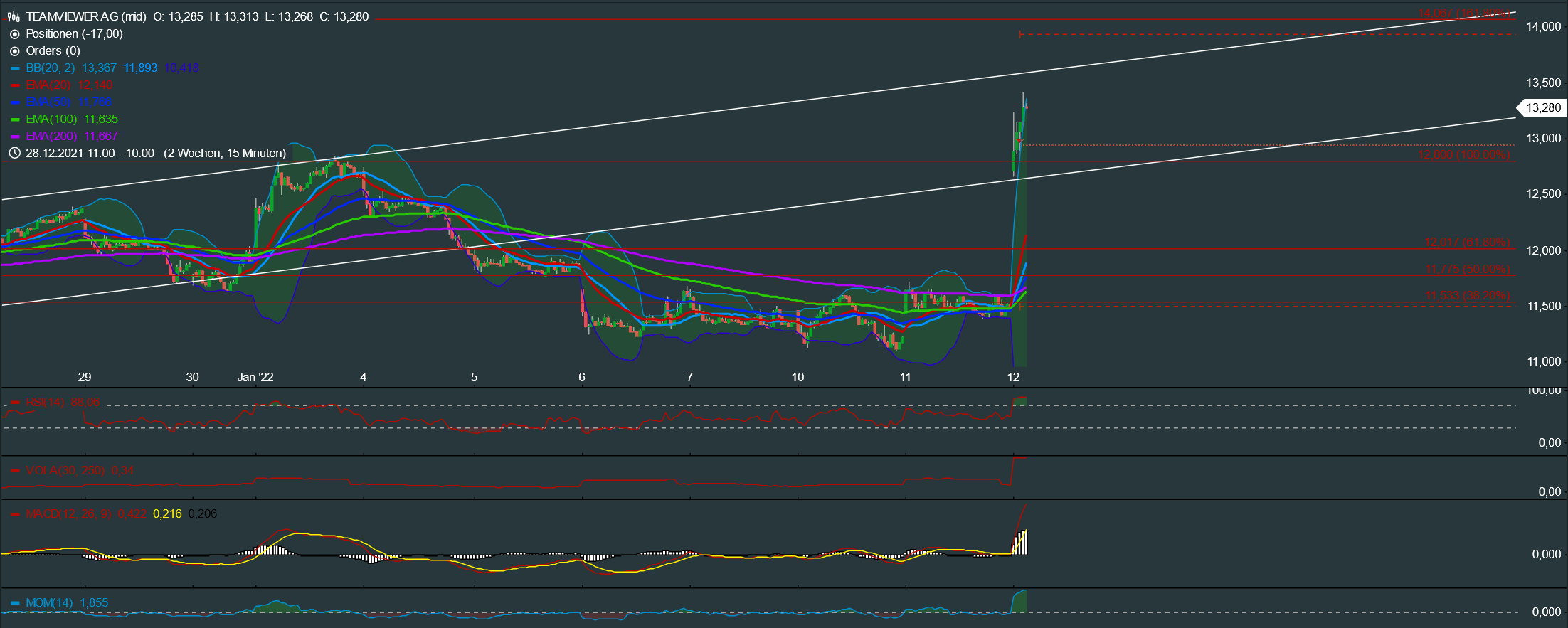Select the TEAMVIEWER AG (mid) instrument title
The width and height of the screenshot is (1568, 628).
86,16
